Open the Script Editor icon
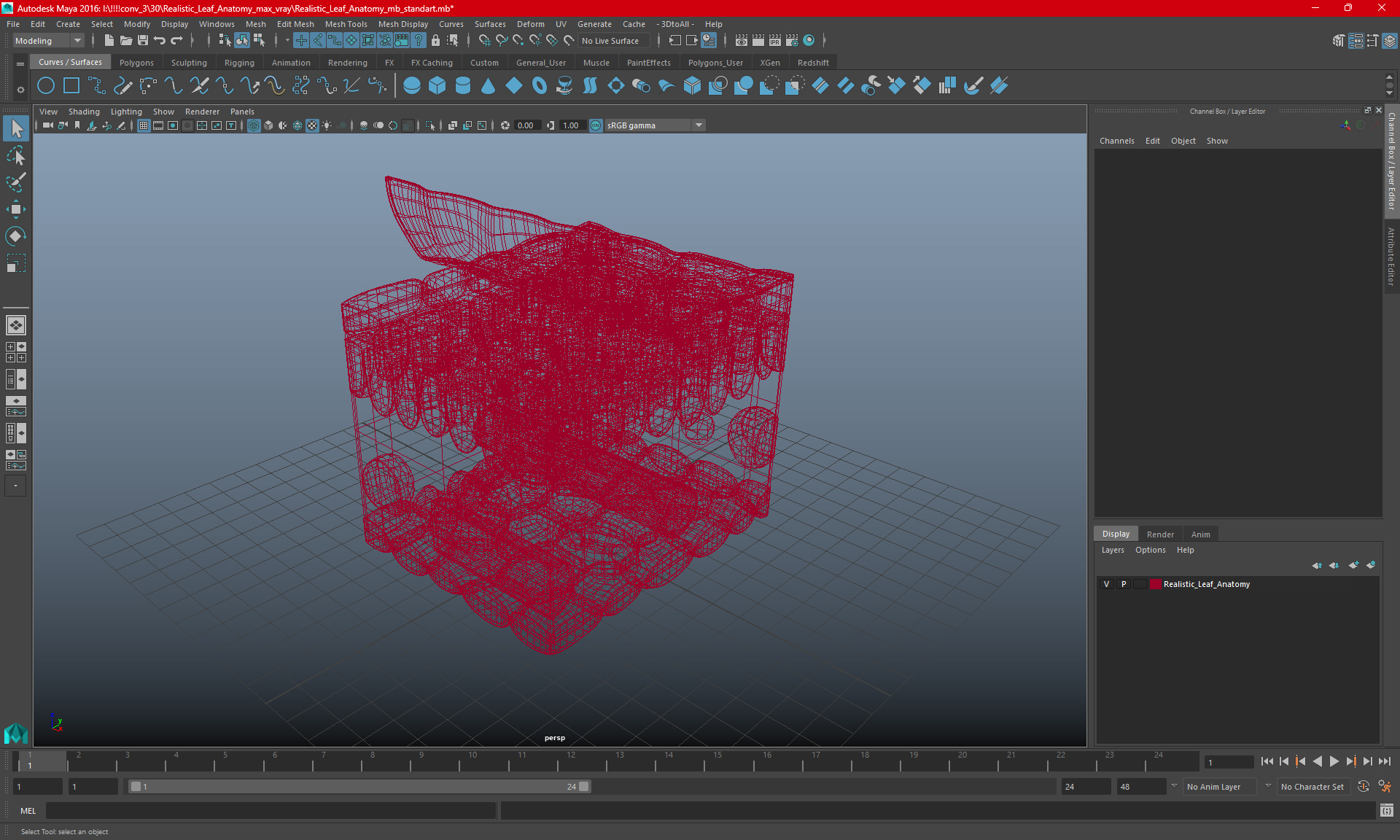This screenshot has width=1400, height=840. pyautogui.click(x=1387, y=811)
